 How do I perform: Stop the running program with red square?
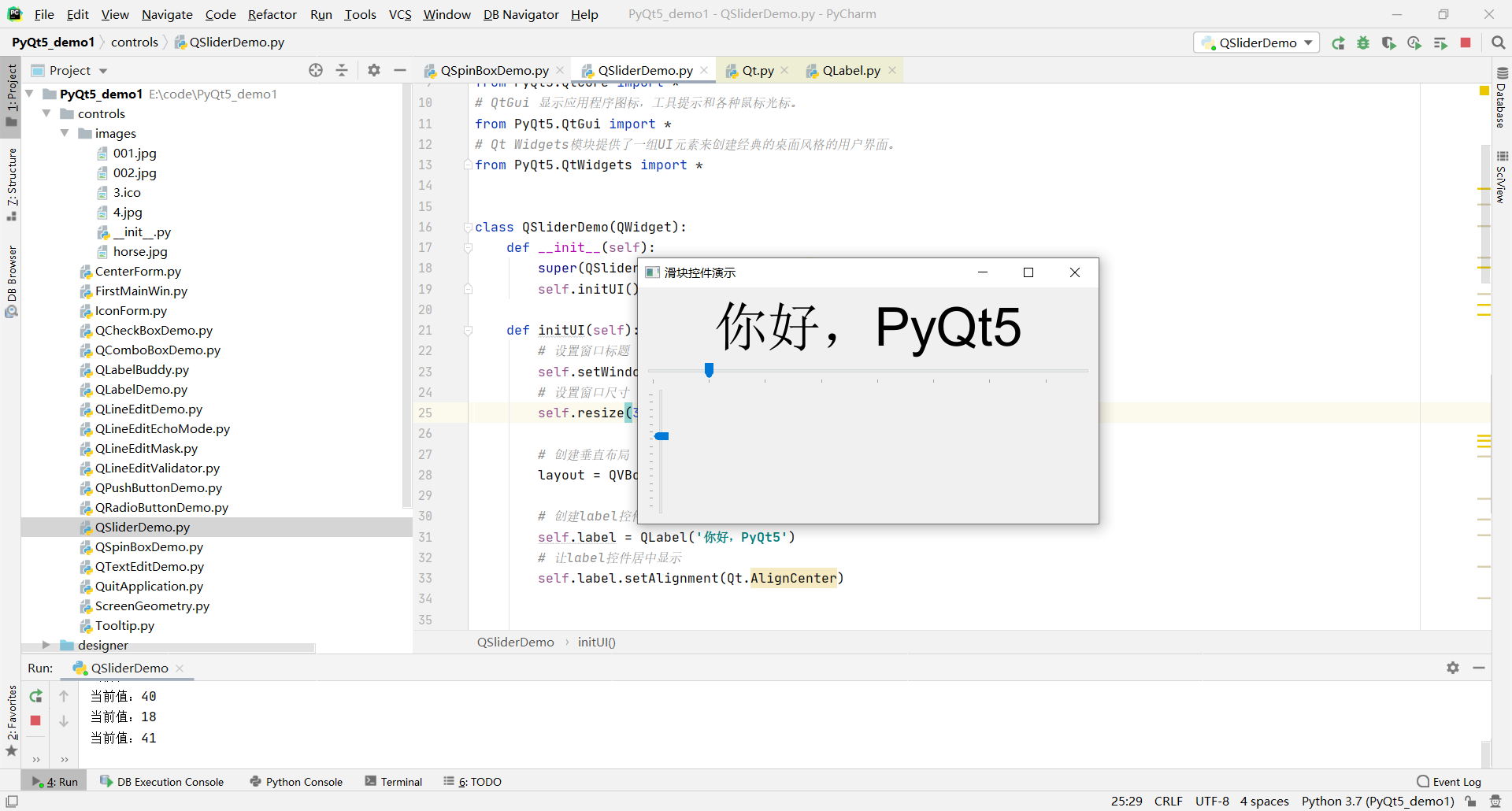point(1466,43)
